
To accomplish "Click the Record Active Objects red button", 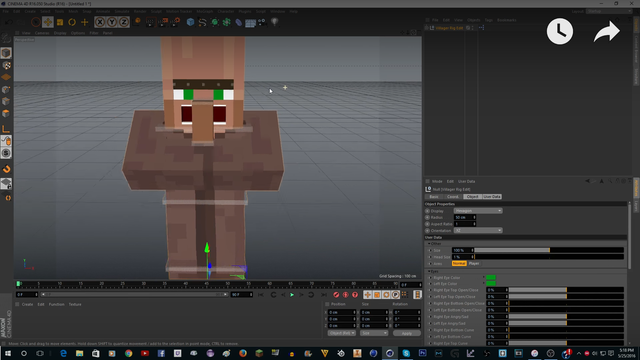I will (336, 294).
